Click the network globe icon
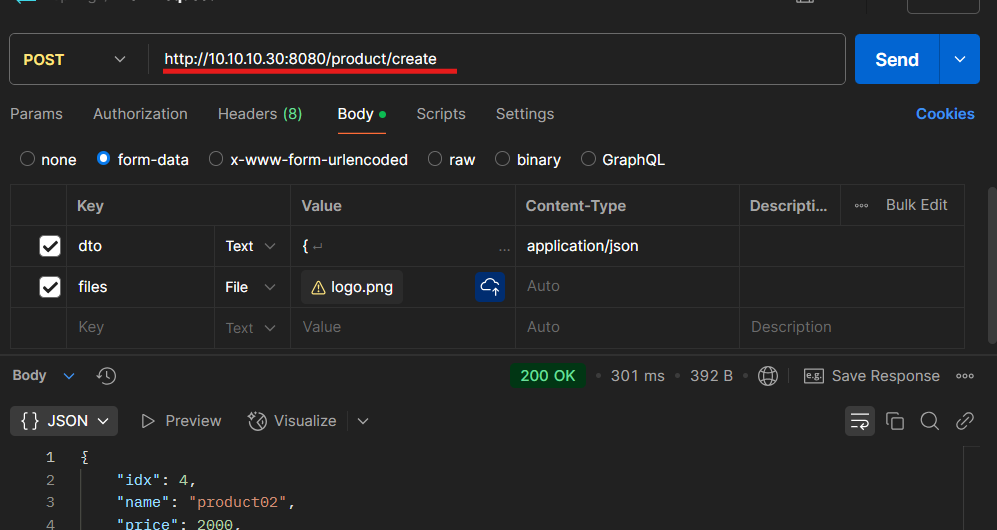 click(x=767, y=376)
